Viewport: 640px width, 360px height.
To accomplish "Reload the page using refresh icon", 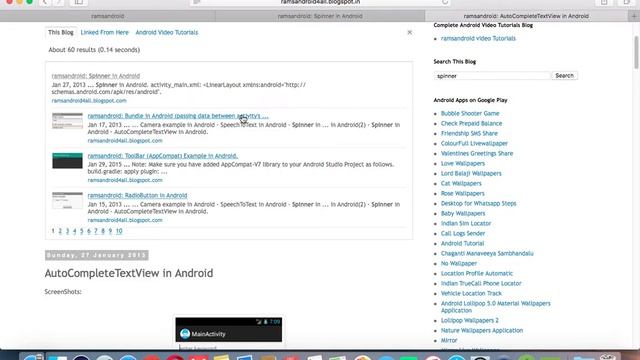I will [x=445, y=2].
